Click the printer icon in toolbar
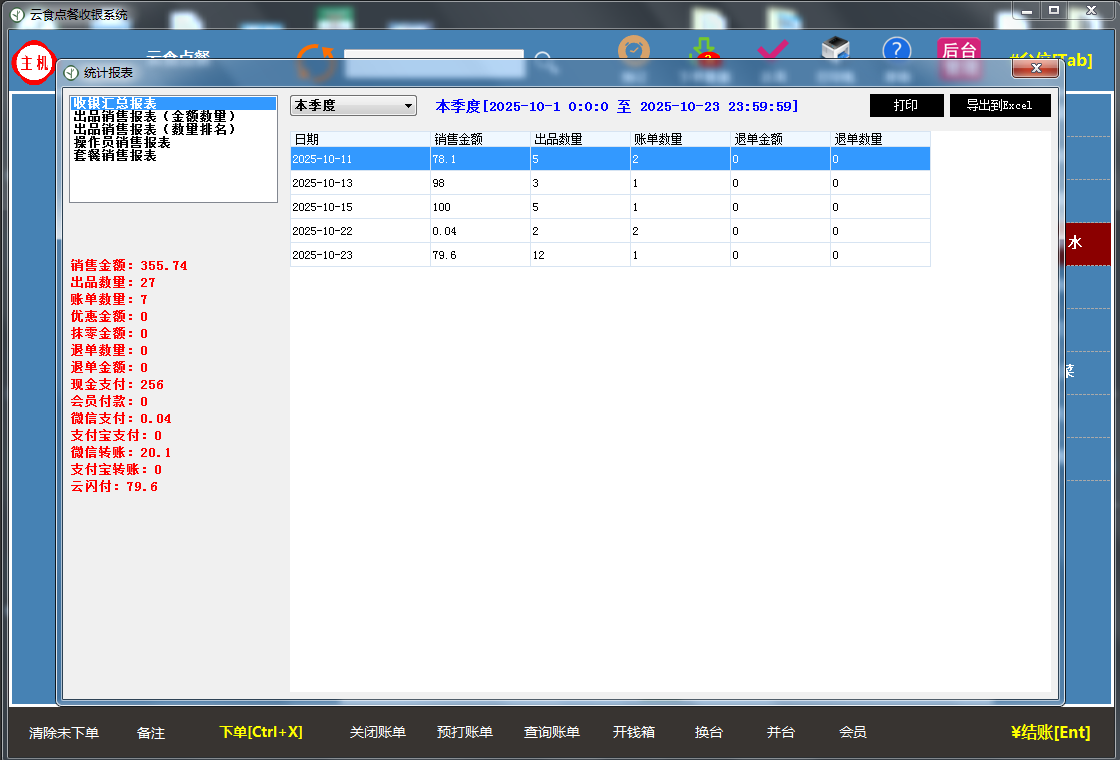1120x760 pixels. coord(835,51)
